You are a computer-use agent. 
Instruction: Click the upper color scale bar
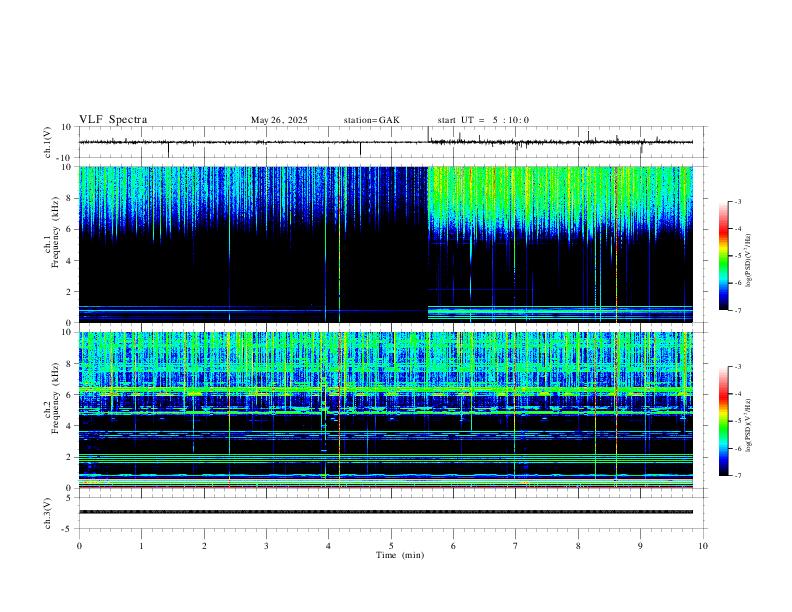[x=724, y=256]
